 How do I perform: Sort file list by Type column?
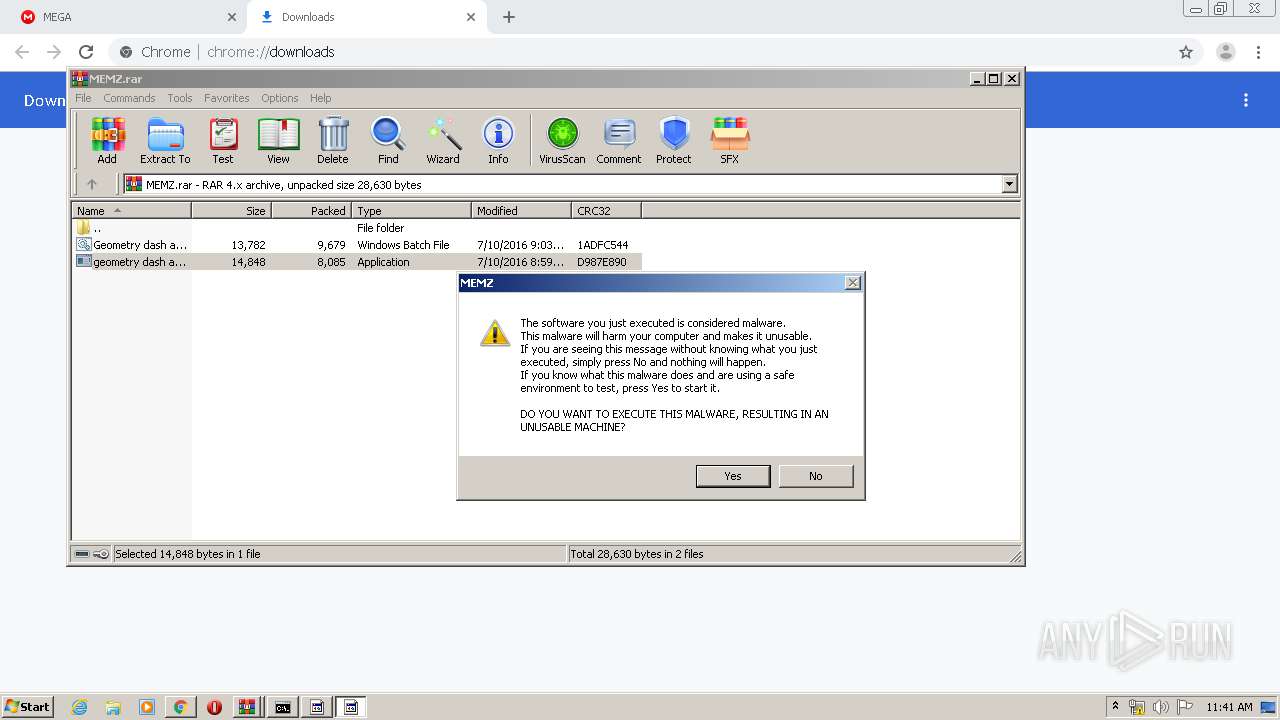tap(411, 210)
